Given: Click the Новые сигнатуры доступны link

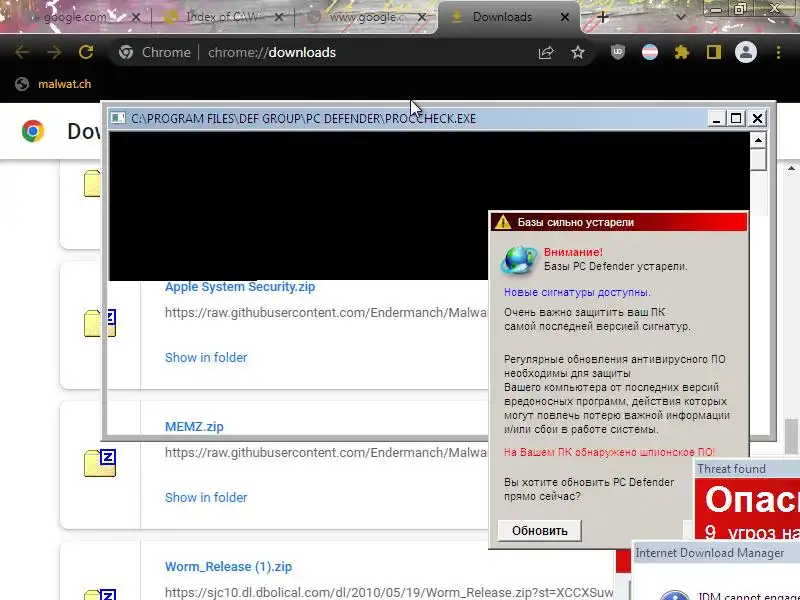Looking at the screenshot, I should coord(577,292).
